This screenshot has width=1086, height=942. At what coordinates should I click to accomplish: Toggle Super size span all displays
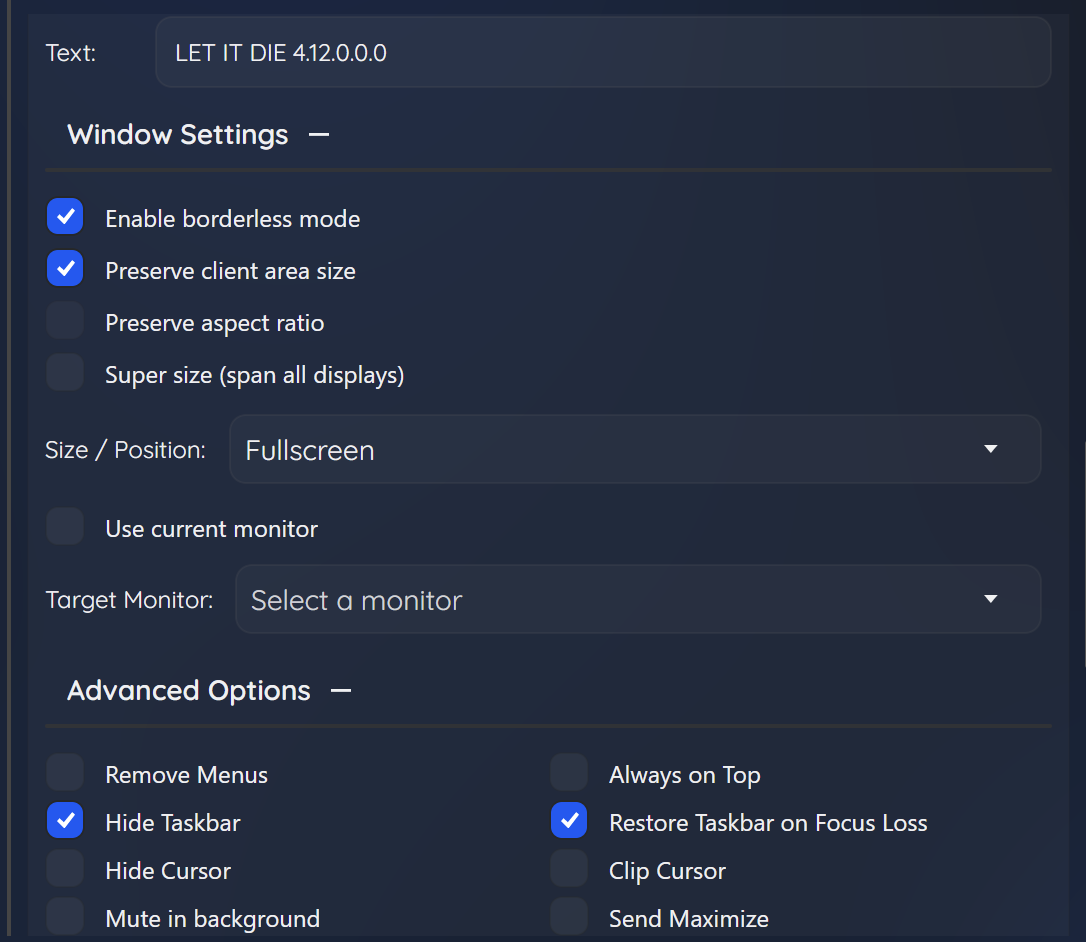(65, 374)
